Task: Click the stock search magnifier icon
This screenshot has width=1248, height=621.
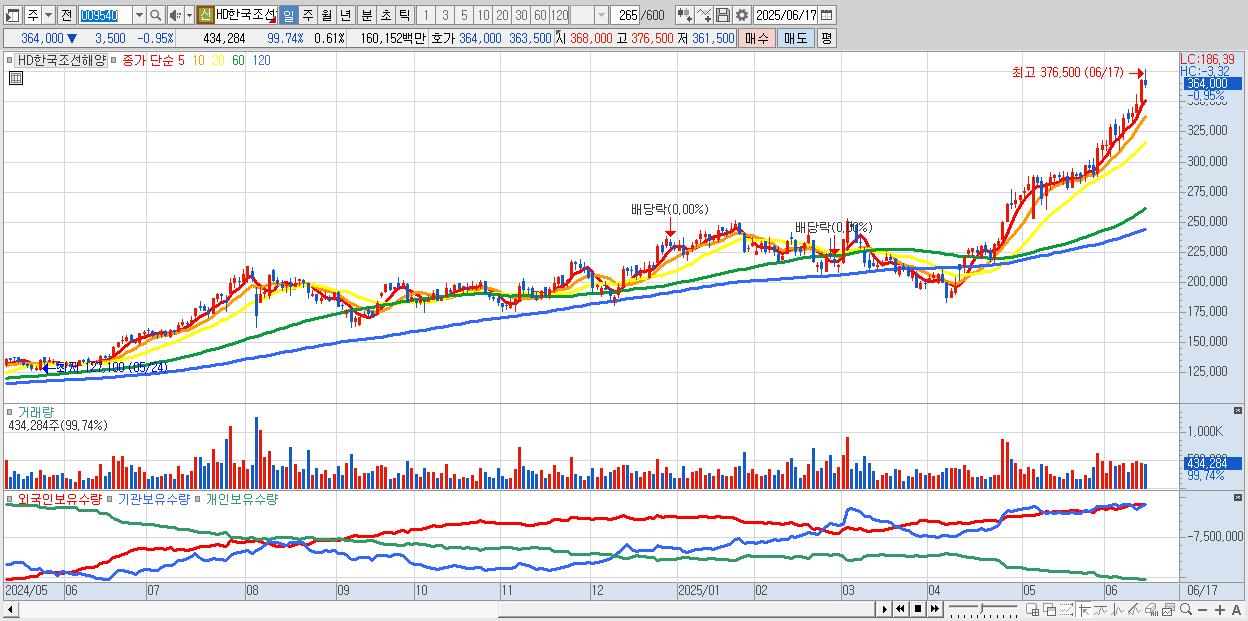Action: [156, 15]
